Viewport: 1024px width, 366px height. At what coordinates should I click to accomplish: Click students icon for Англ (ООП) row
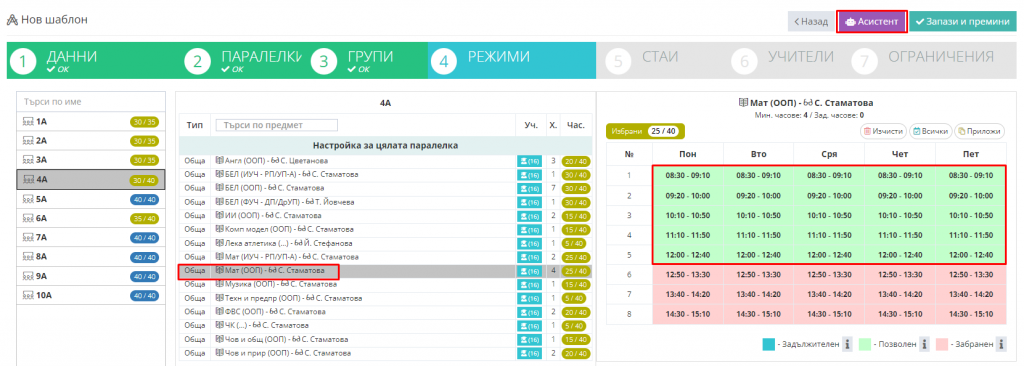(530, 161)
